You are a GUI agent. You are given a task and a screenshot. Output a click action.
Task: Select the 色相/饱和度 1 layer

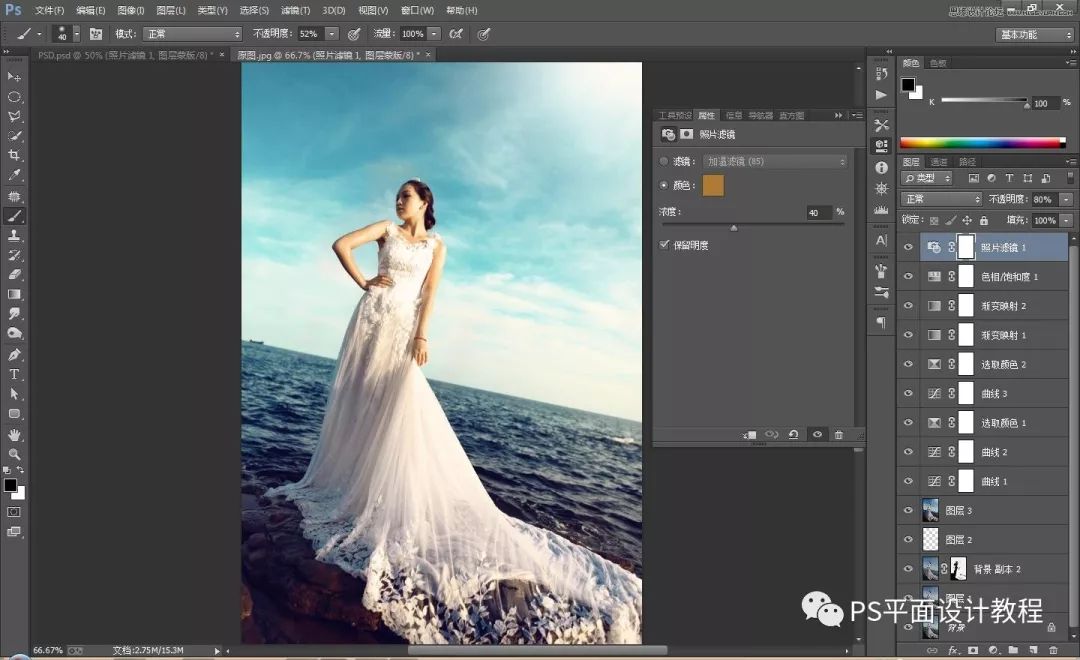coord(1010,277)
